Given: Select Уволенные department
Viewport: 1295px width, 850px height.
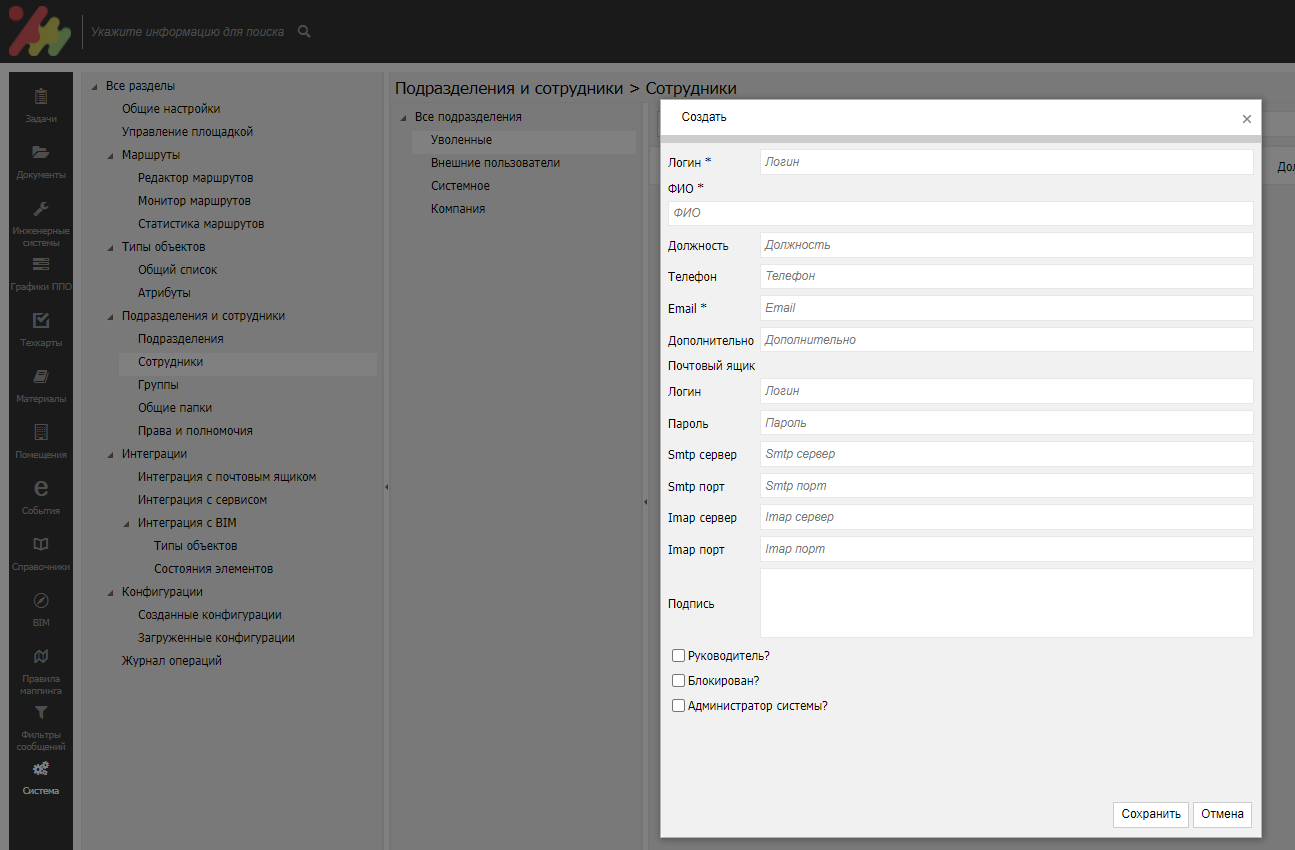Looking at the screenshot, I should (461, 140).
